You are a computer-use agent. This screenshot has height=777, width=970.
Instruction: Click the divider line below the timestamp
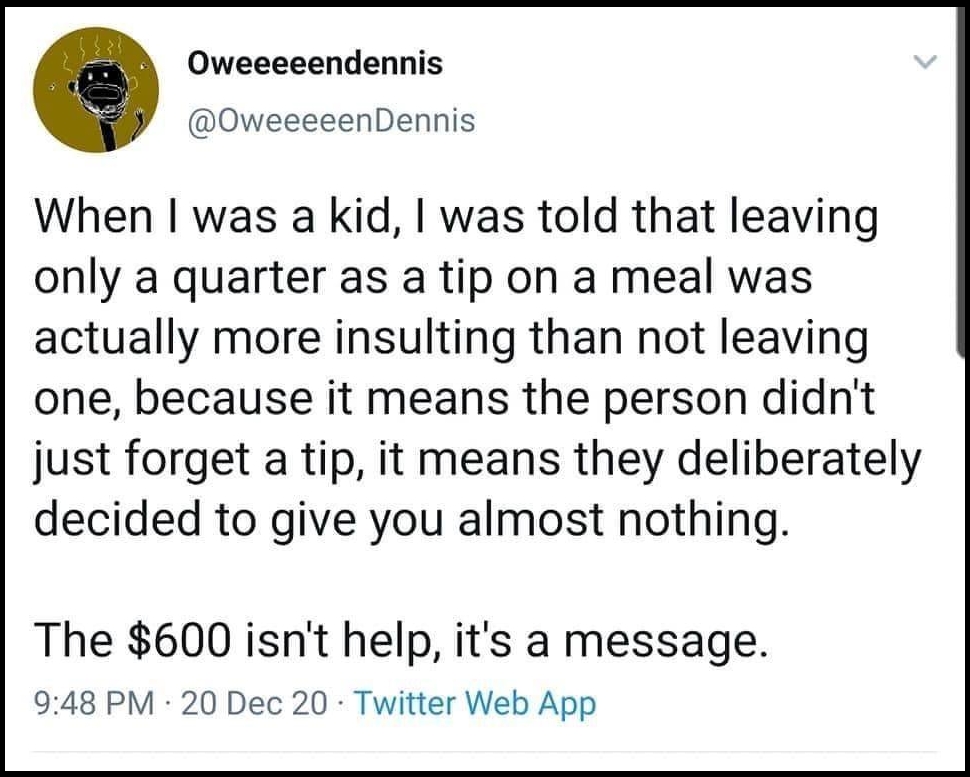(485, 752)
